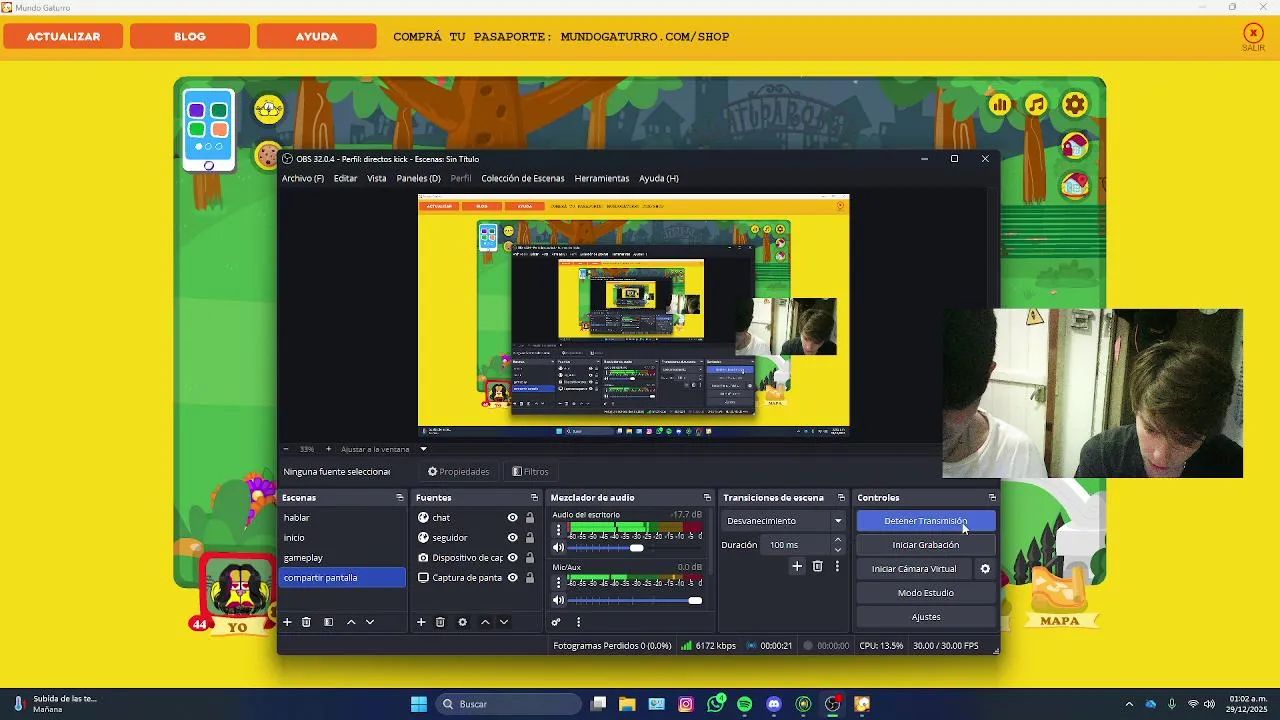Open scene filters icon in Escenas toolbar
1280x720 pixels.
[328, 622]
